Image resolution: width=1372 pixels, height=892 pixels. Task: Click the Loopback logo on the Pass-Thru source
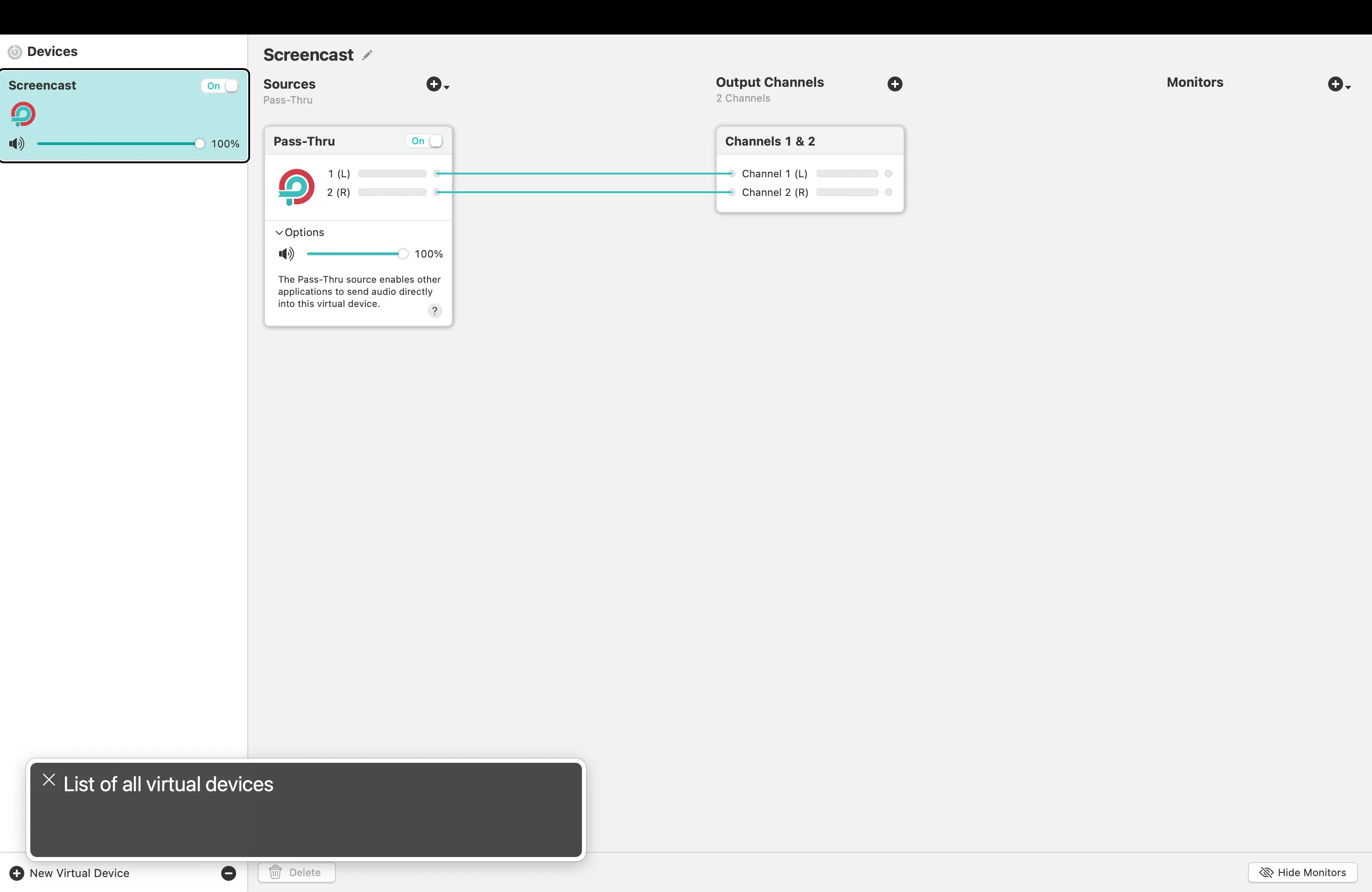(x=295, y=187)
